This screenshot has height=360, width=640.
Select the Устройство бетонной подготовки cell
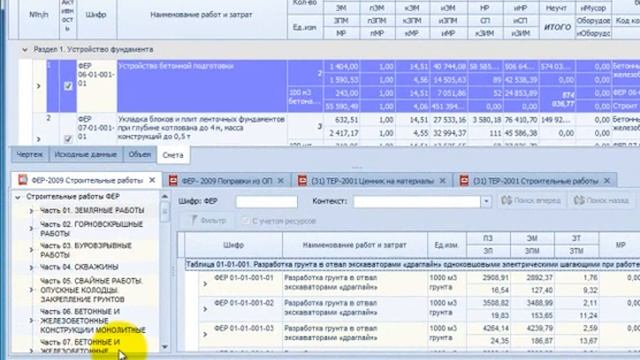202,86
